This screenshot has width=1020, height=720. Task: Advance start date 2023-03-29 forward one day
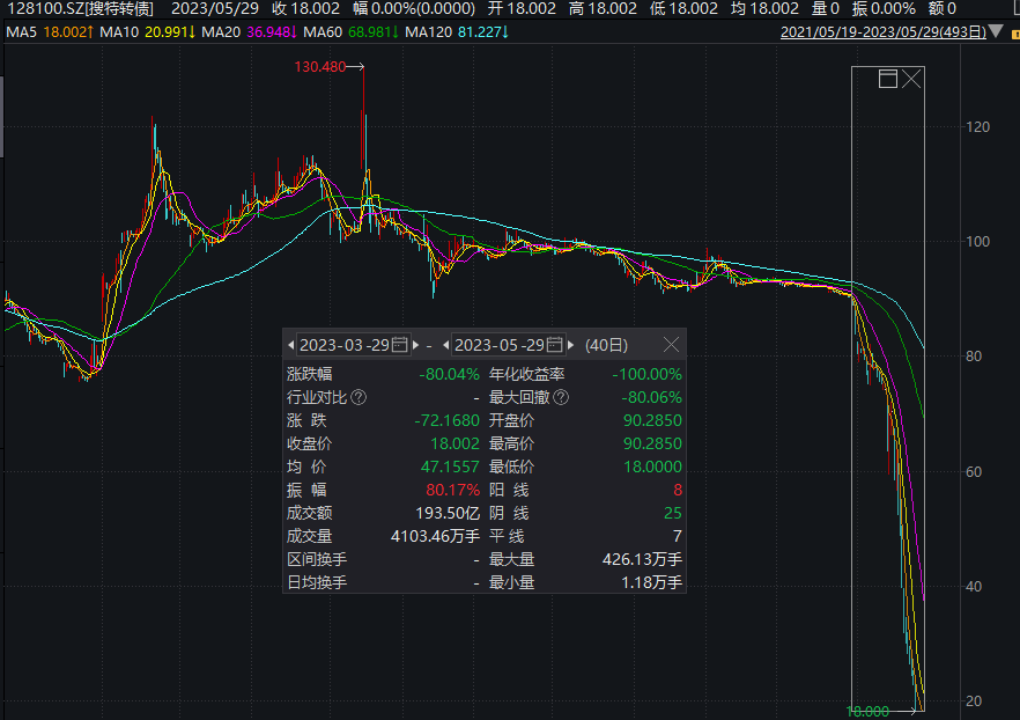click(x=416, y=345)
